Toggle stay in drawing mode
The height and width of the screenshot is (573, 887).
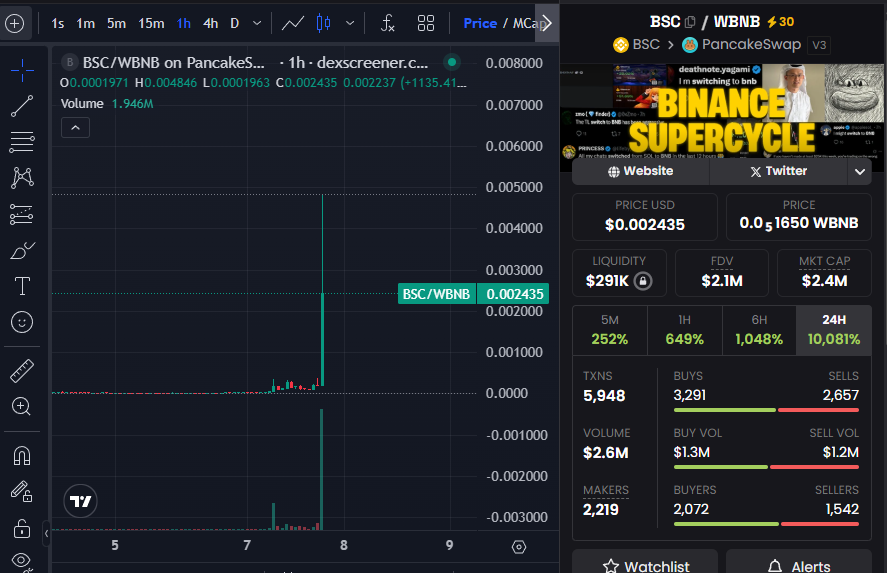click(x=22, y=492)
